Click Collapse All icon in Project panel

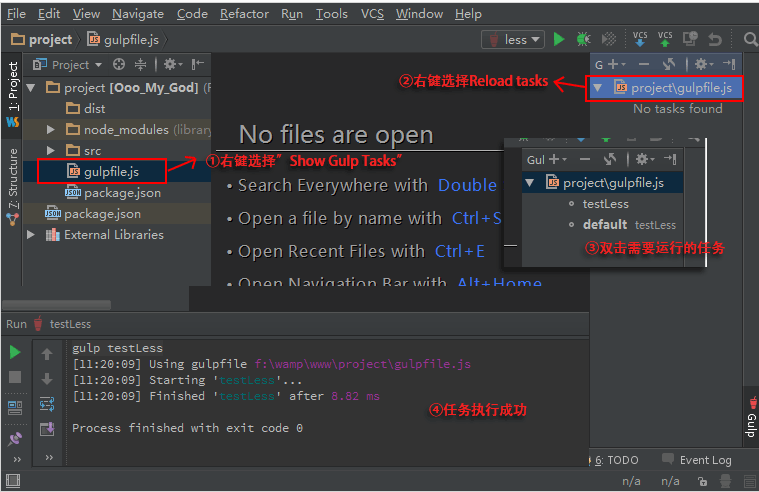[140, 64]
